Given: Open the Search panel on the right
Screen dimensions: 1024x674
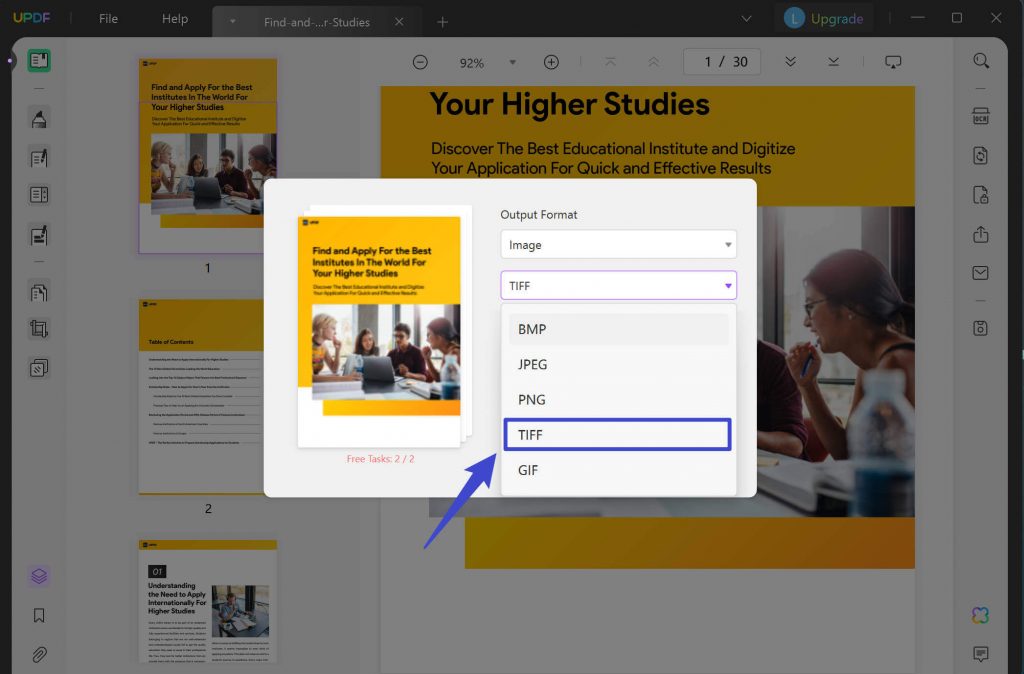Looking at the screenshot, I should pos(979,61).
